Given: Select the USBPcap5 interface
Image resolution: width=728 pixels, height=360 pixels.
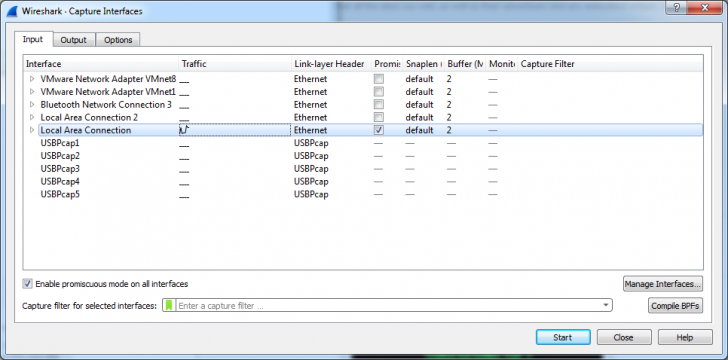Looking at the screenshot, I should 60,194.
